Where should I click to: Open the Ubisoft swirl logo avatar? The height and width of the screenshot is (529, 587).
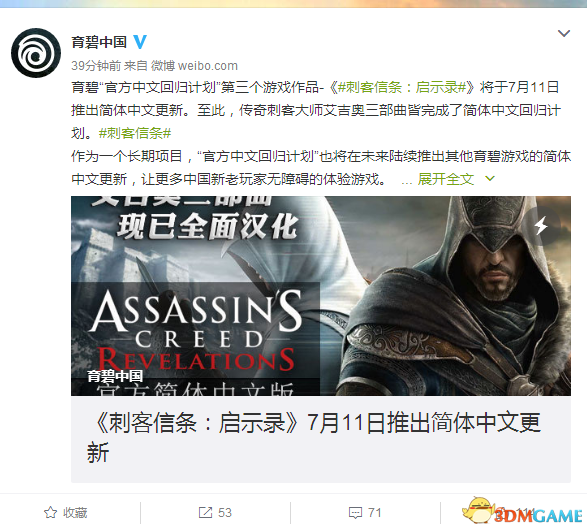pyautogui.click(x=36, y=53)
